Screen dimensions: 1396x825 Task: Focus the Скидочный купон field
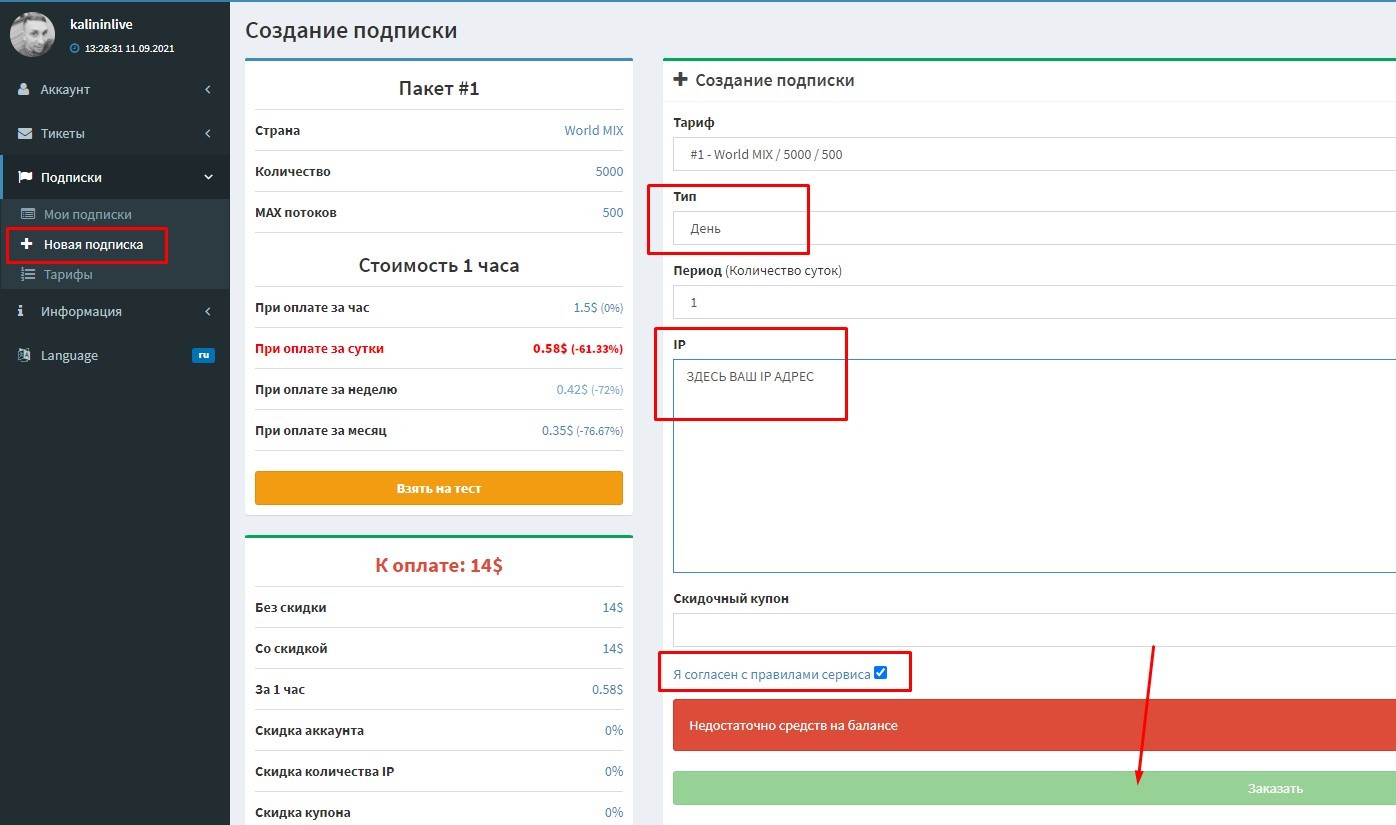coord(1034,630)
